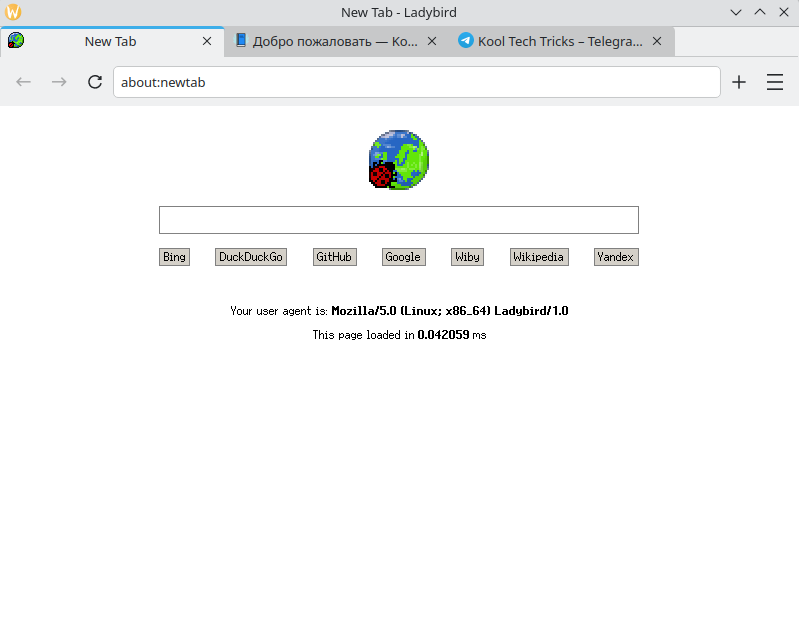Close the Добро пожаловать tab

coord(432,41)
